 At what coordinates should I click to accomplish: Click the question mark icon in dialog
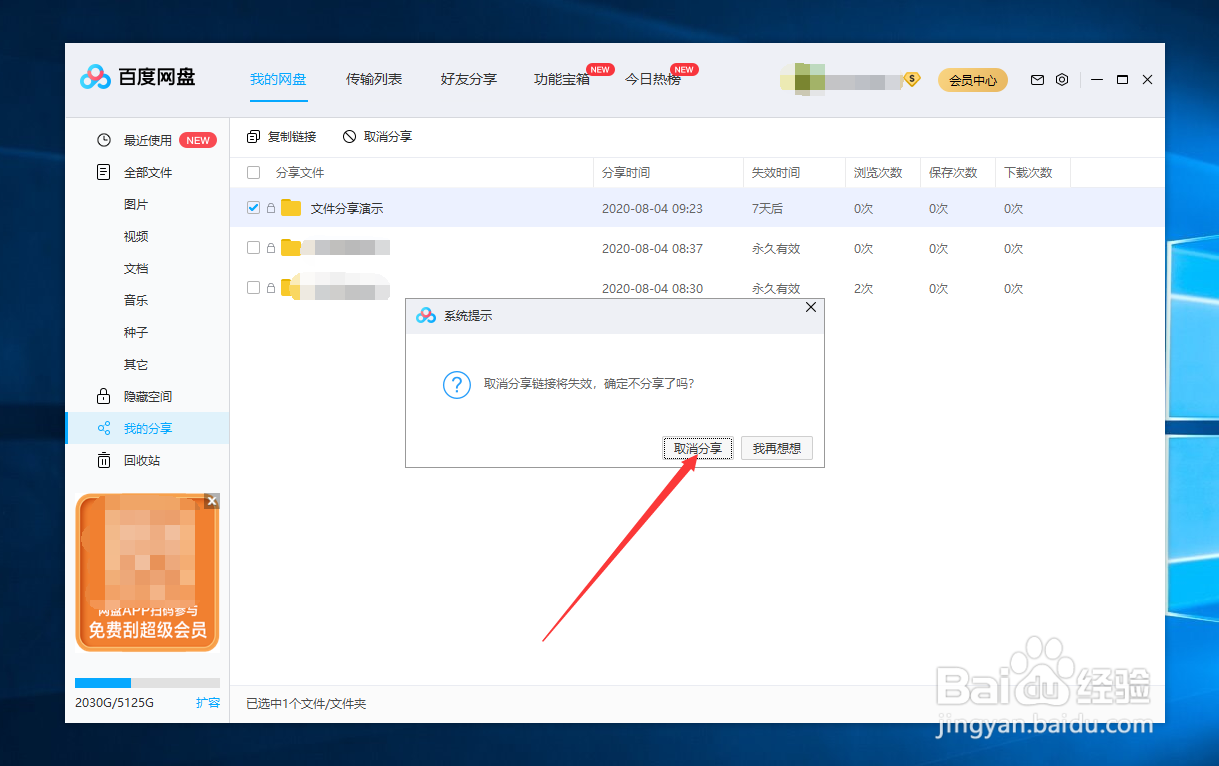click(x=457, y=384)
